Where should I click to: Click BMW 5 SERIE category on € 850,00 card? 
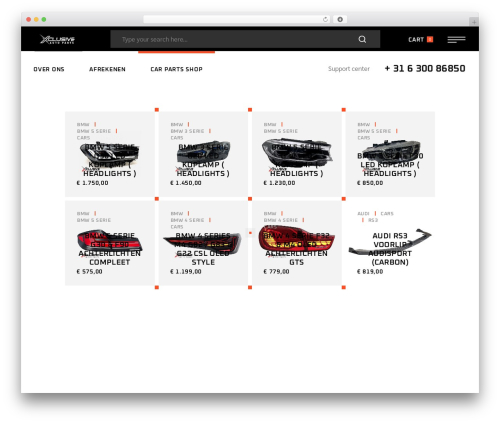374,131
